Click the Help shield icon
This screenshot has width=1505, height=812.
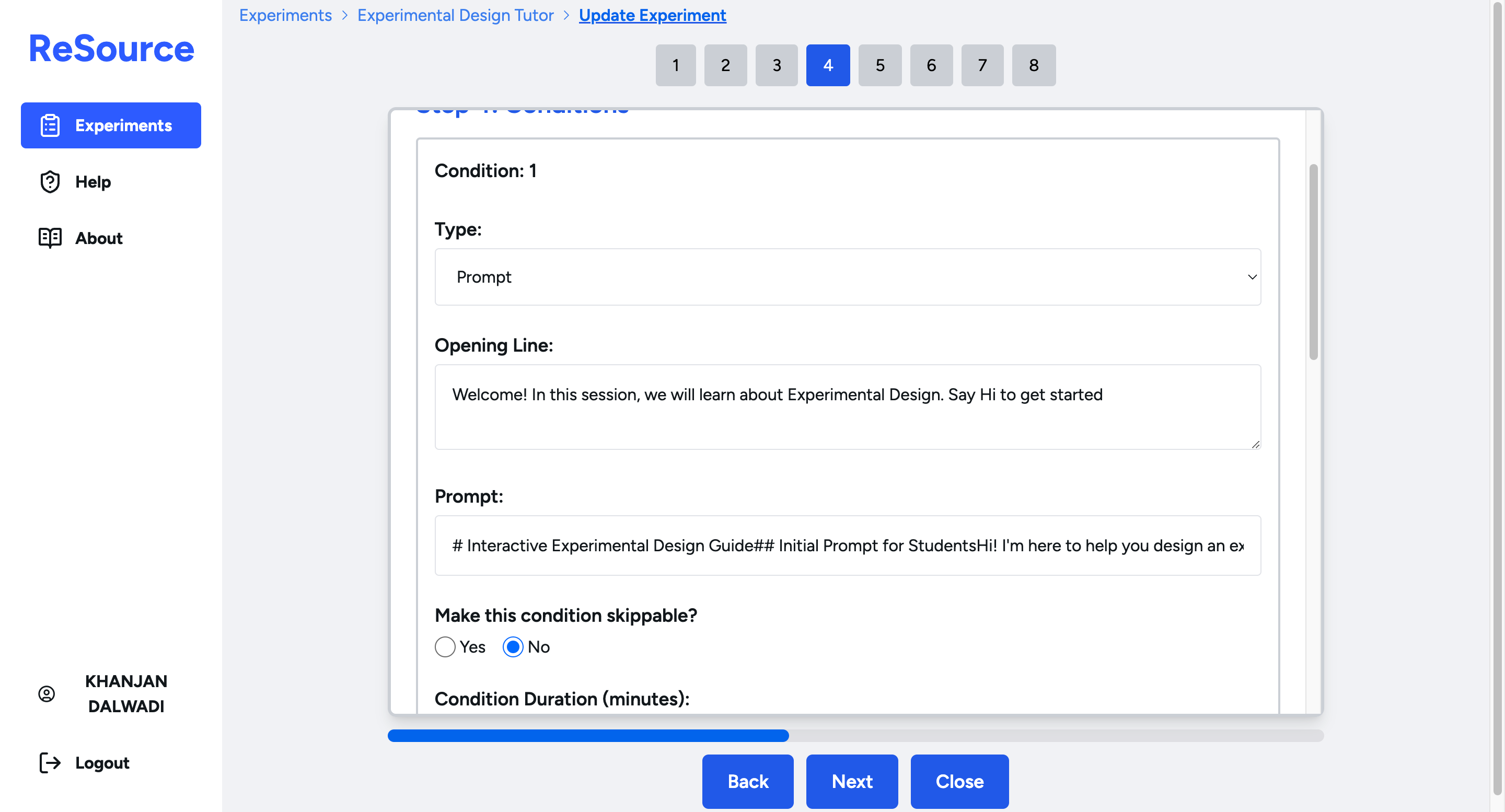tap(50, 182)
